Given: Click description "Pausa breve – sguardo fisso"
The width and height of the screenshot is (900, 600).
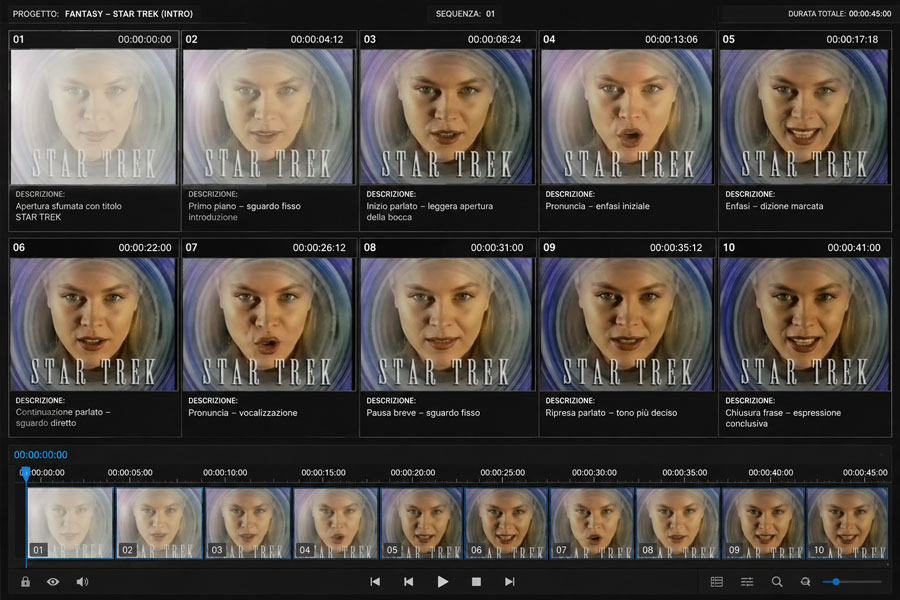Looking at the screenshot, I should (x=423, y=413).
